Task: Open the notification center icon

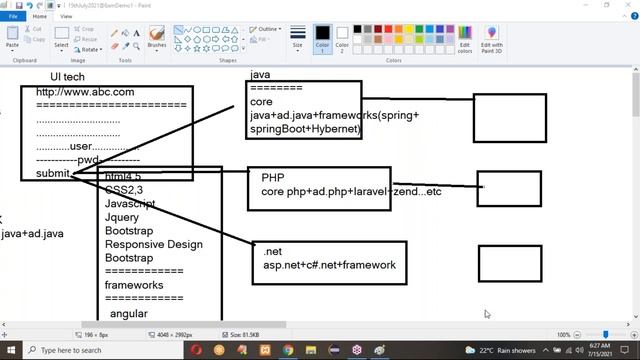Action: tap(624, 350)
